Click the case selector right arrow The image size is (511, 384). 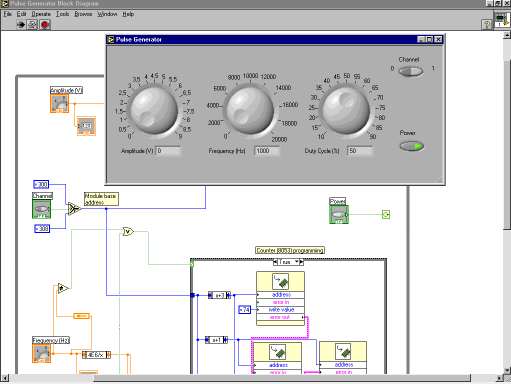301,262
